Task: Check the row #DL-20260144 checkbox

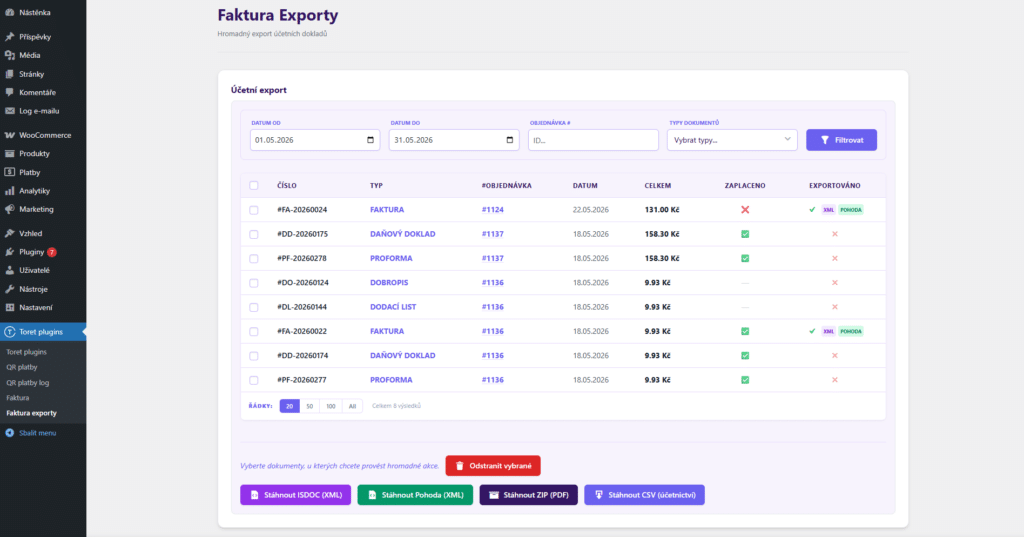Action: (x=254, y=307)
